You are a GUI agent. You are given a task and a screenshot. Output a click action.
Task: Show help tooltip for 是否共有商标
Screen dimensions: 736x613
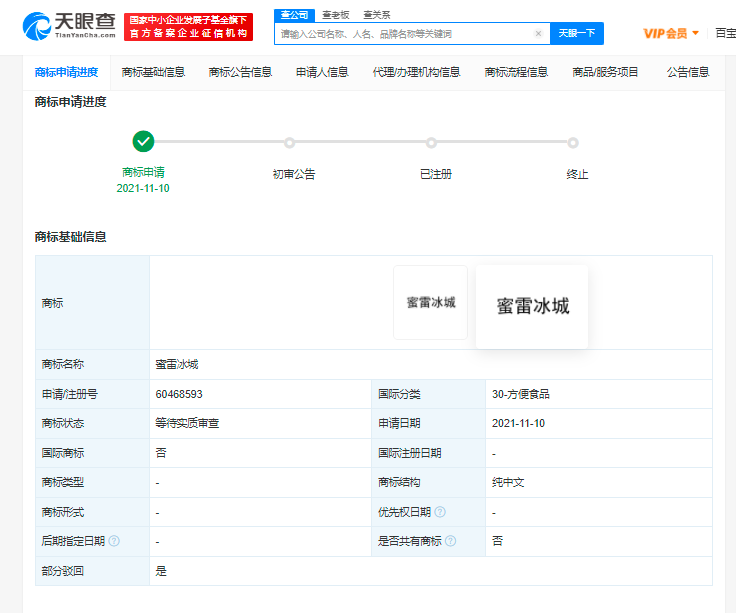pos(450,541)
